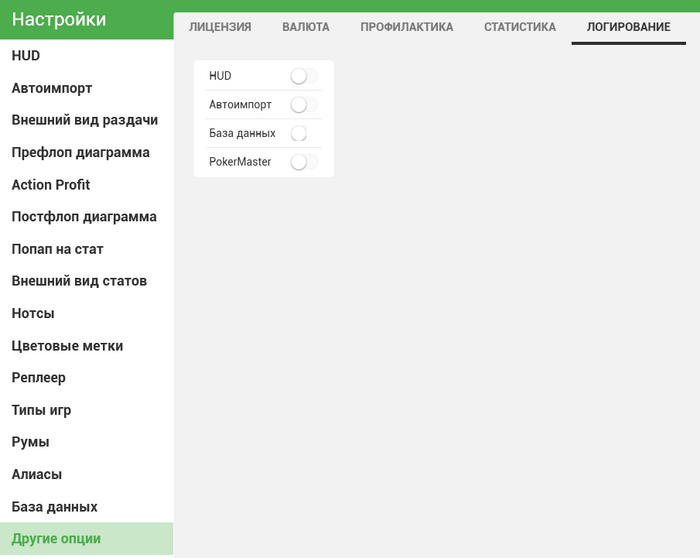Click the PokerMaster label in logging card
700x558 pixels.
point(240,162)
